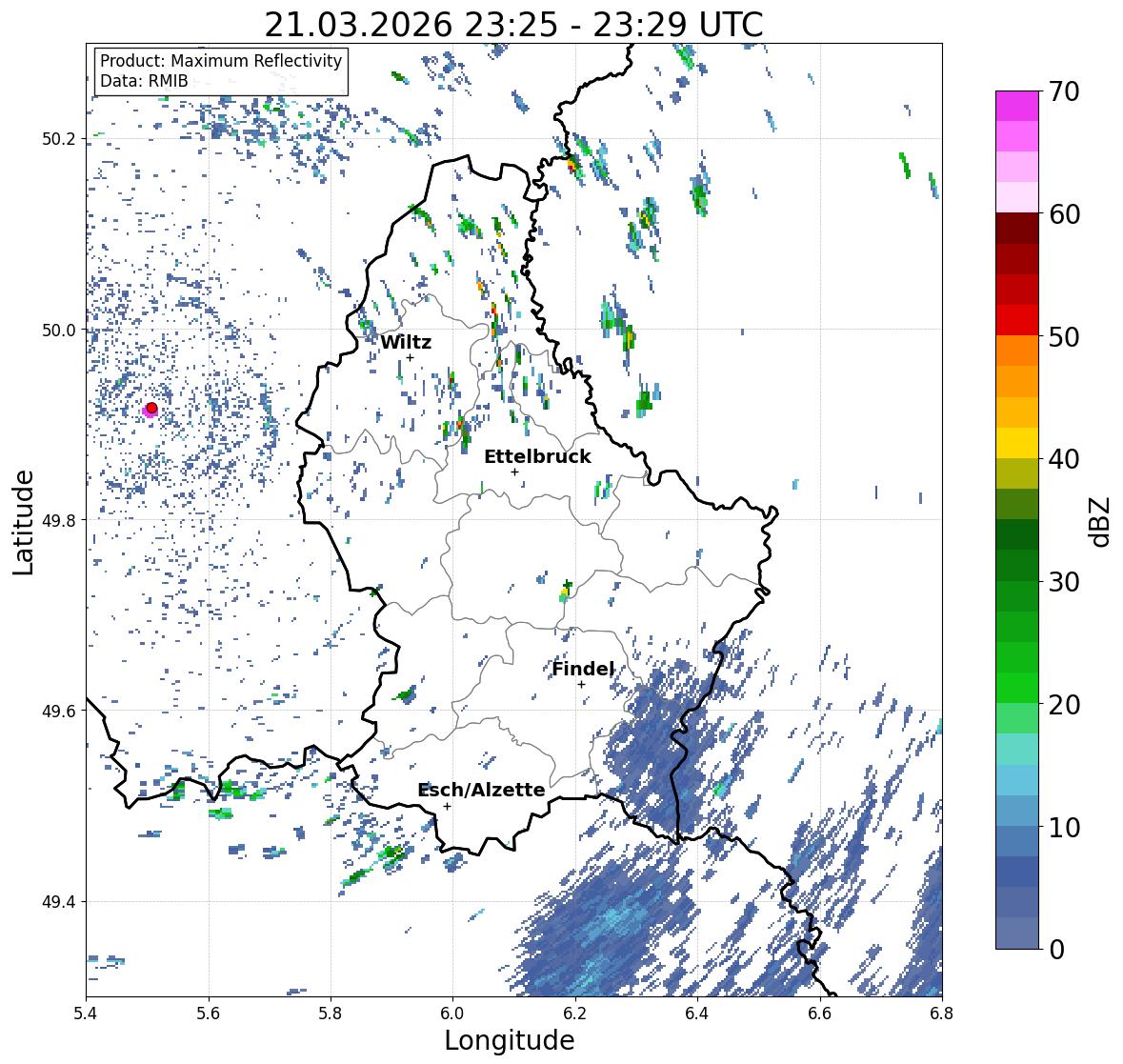Click the 49.8 latitude tick label
The height and width of the screenshot is (1064, 1123).
59,520
